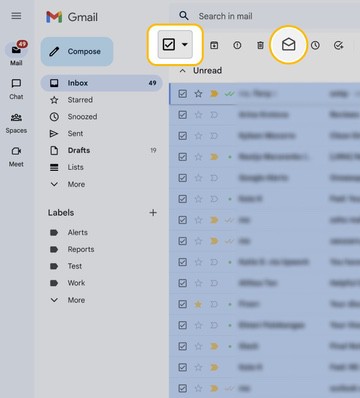Unstar the yellow-starred email
Image resolution: width=360 pixels, height=398 pixels.
point(198,304)
